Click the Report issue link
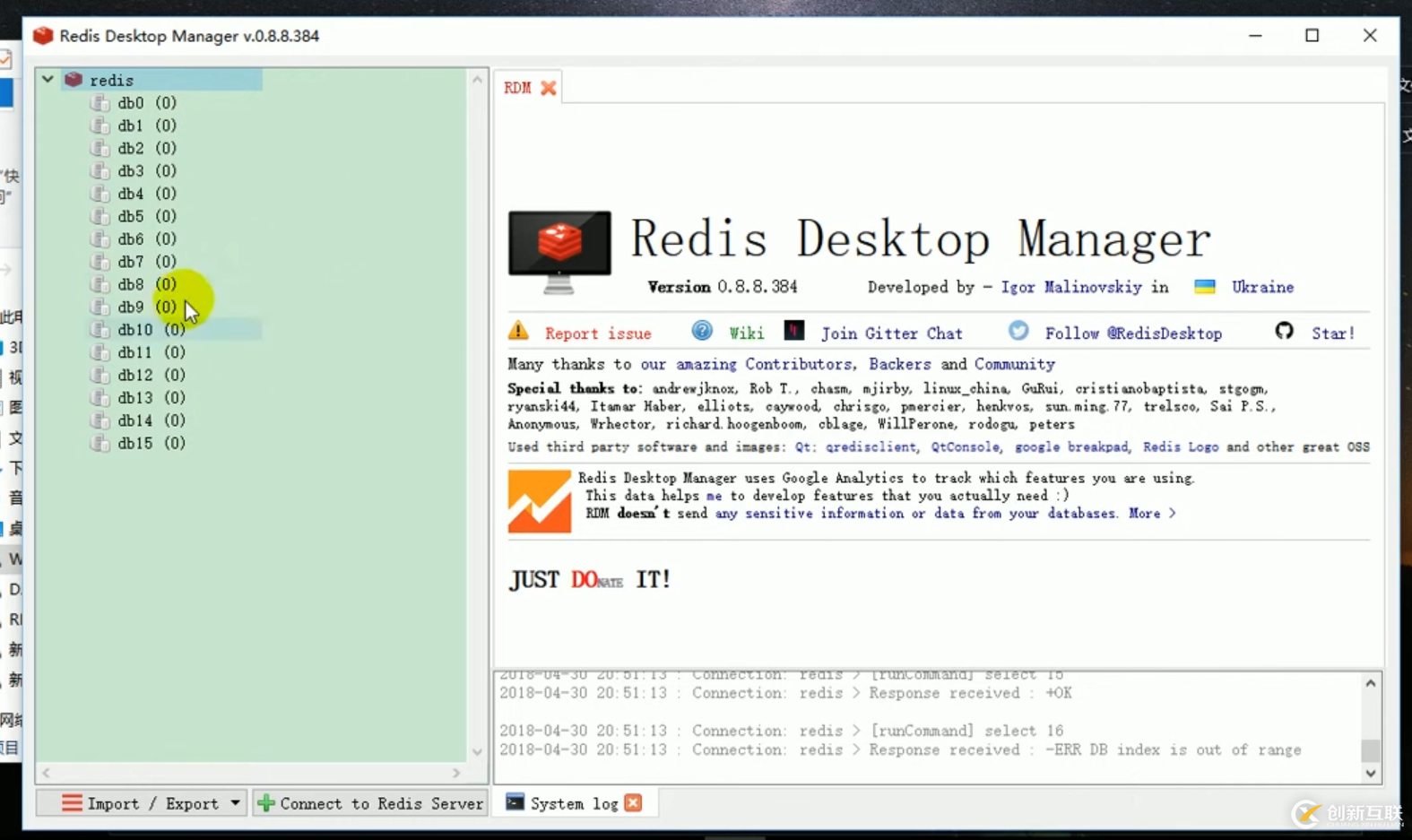The image size is (1412, 840). 598,333
